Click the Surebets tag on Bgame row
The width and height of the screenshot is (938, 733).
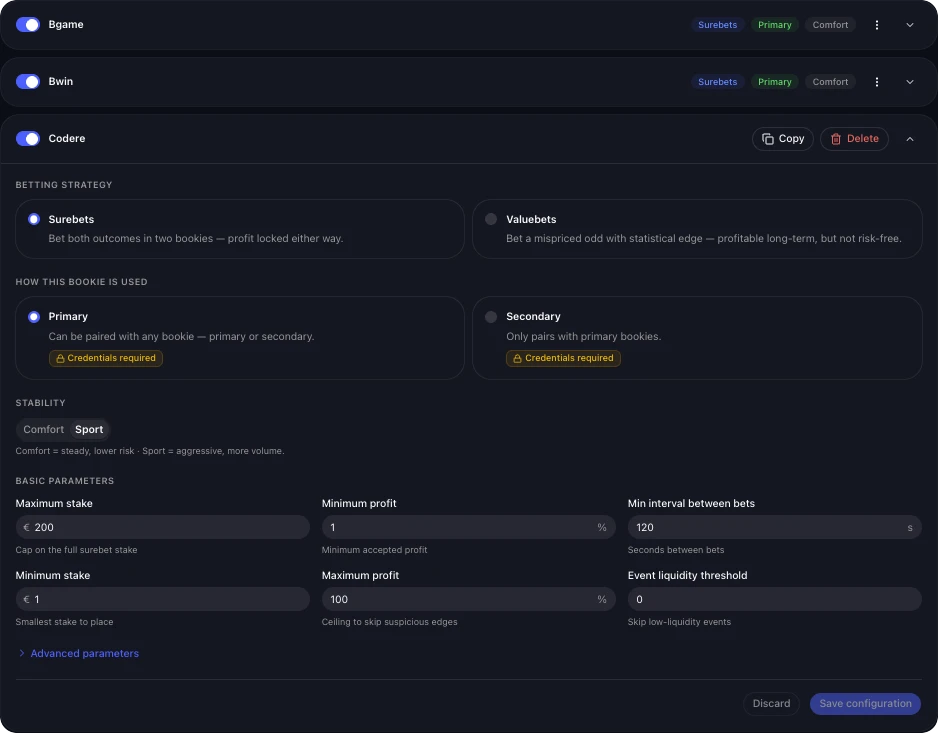717,25
